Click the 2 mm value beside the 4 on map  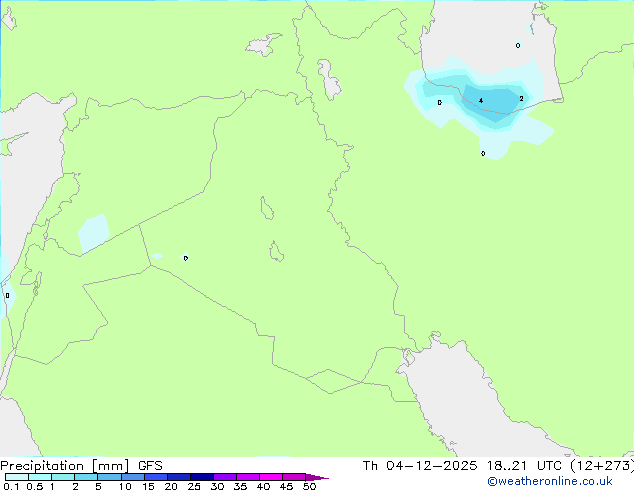[x=521, y=98]
